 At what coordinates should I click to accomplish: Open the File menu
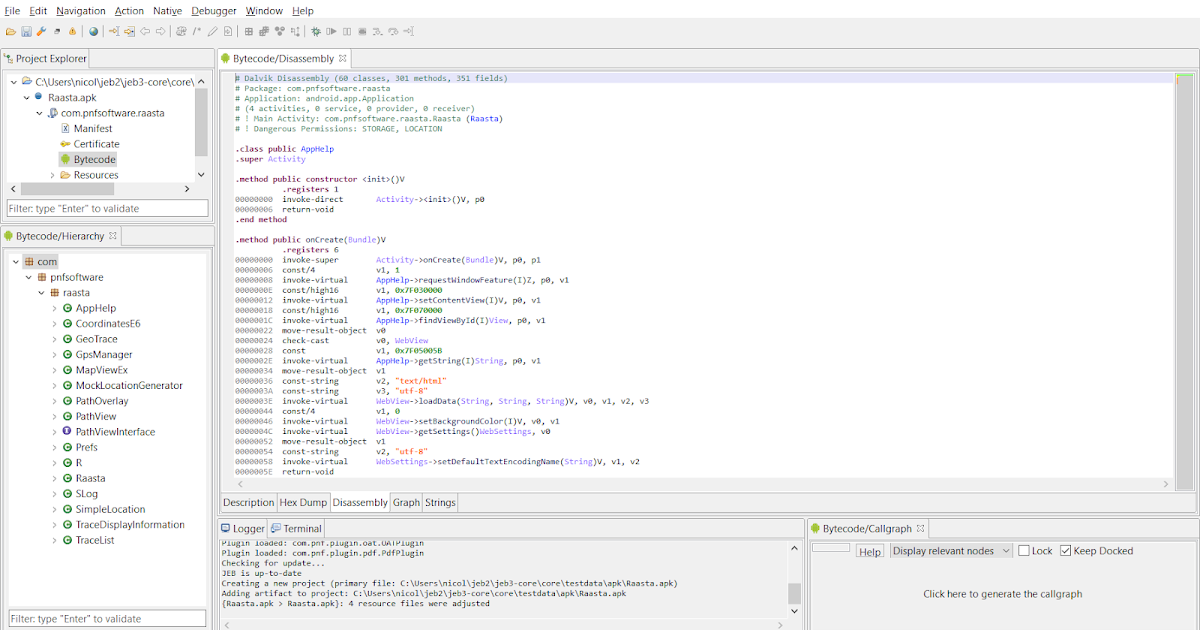[x=12, y=10]
